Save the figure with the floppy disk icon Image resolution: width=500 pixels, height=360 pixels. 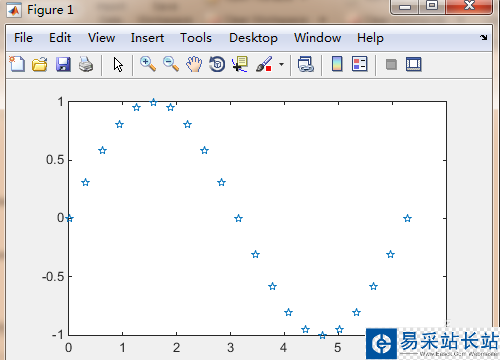(63, 64)
